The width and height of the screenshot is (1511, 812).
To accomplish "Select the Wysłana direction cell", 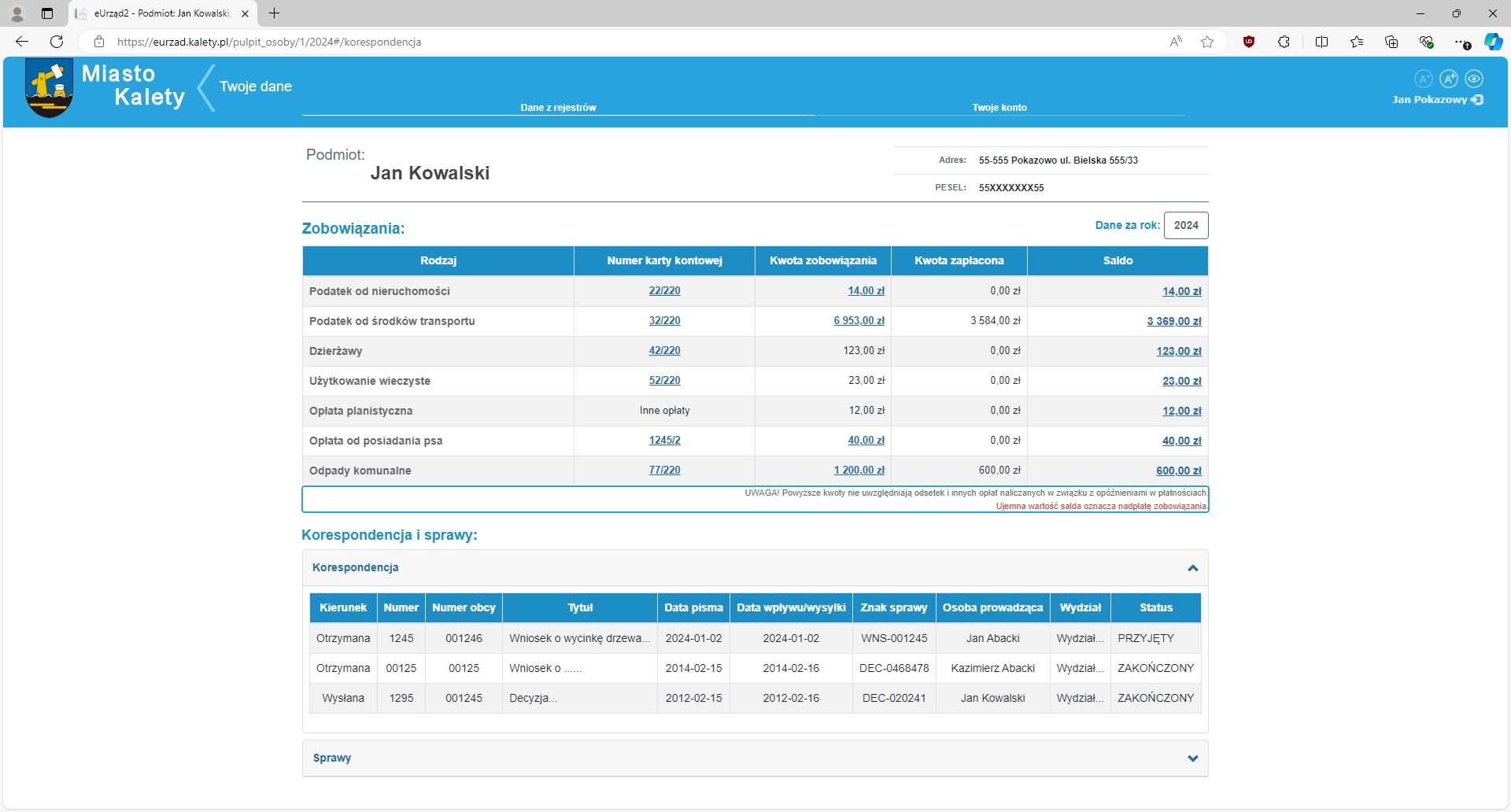I will (x=343, y=698).
